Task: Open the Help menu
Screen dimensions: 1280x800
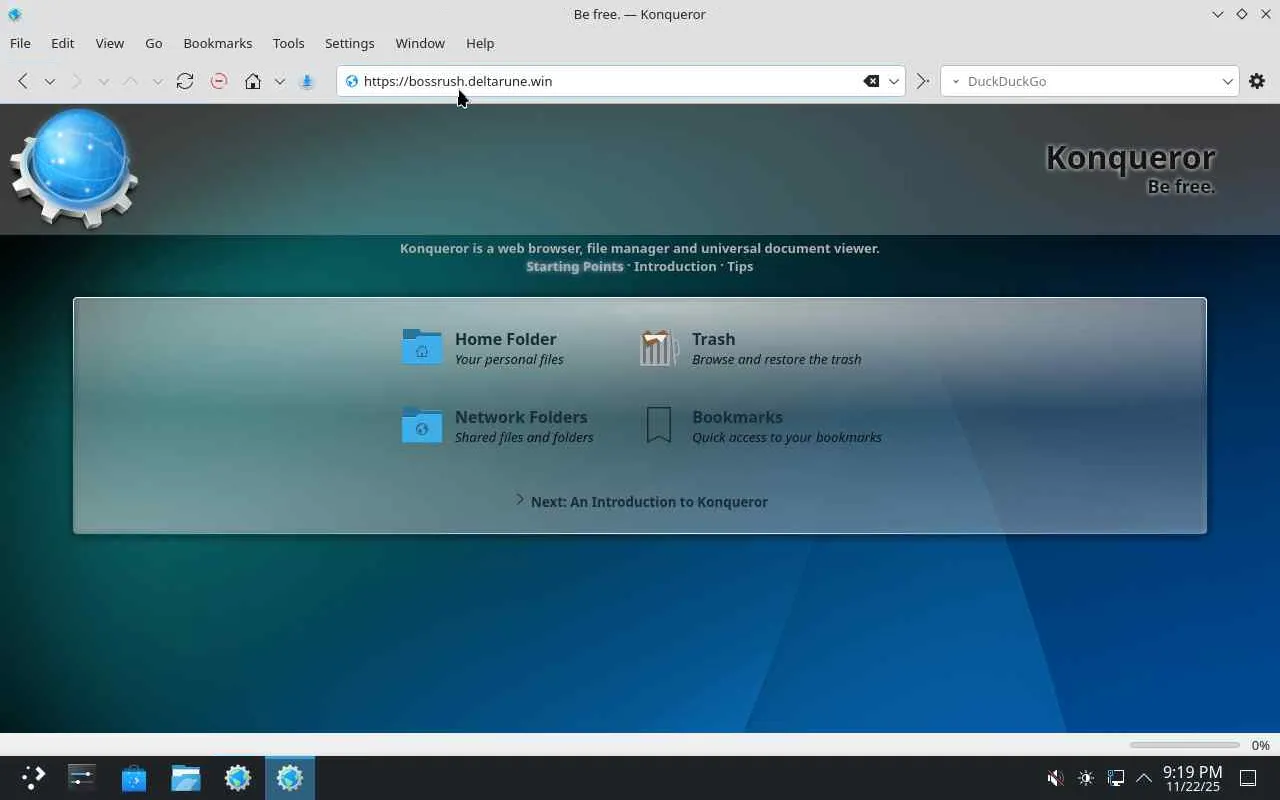Action: 480,43
